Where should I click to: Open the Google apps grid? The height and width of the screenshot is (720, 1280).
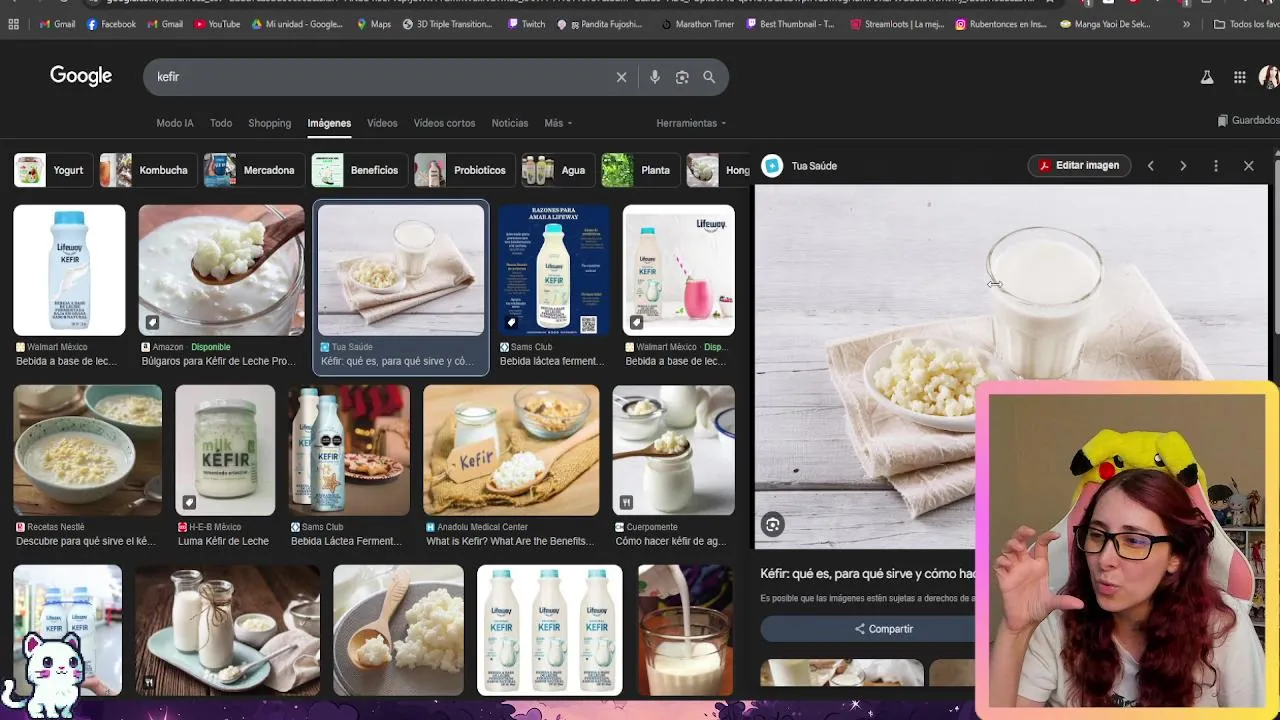click(1239, 77)
